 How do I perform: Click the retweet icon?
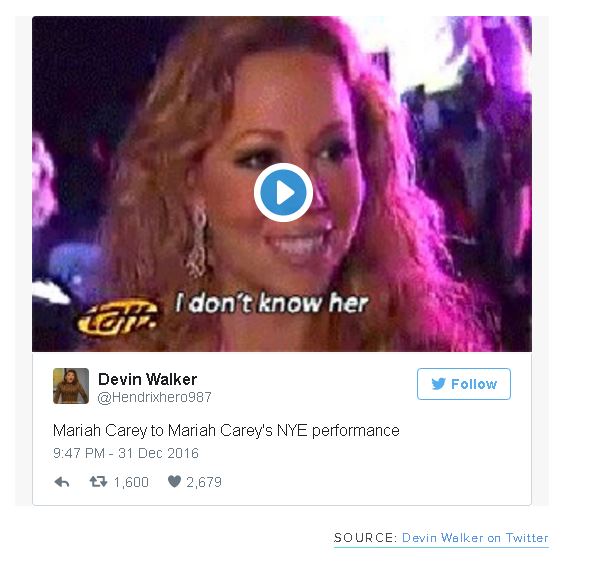[x=98, y=481]
